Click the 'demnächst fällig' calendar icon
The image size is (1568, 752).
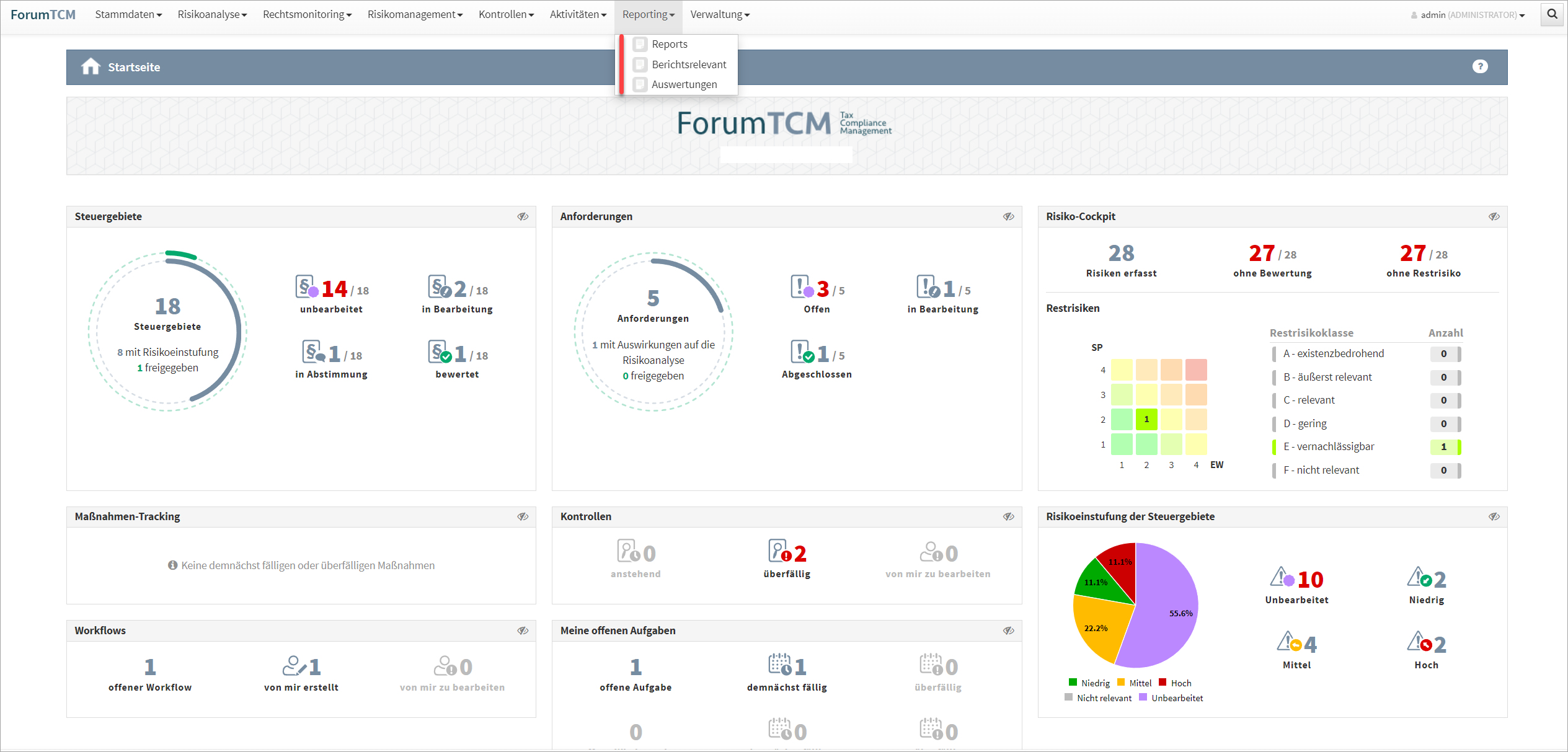click(x=779, y=665)
